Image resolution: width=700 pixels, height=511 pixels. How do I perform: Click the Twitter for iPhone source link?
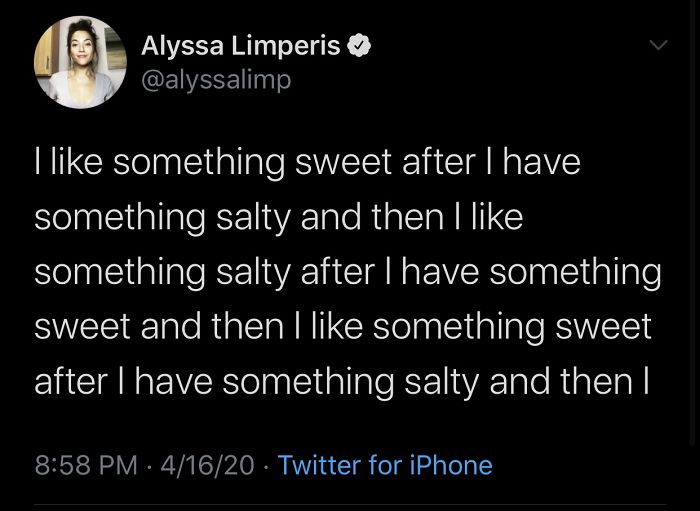(x=384, y=465)
